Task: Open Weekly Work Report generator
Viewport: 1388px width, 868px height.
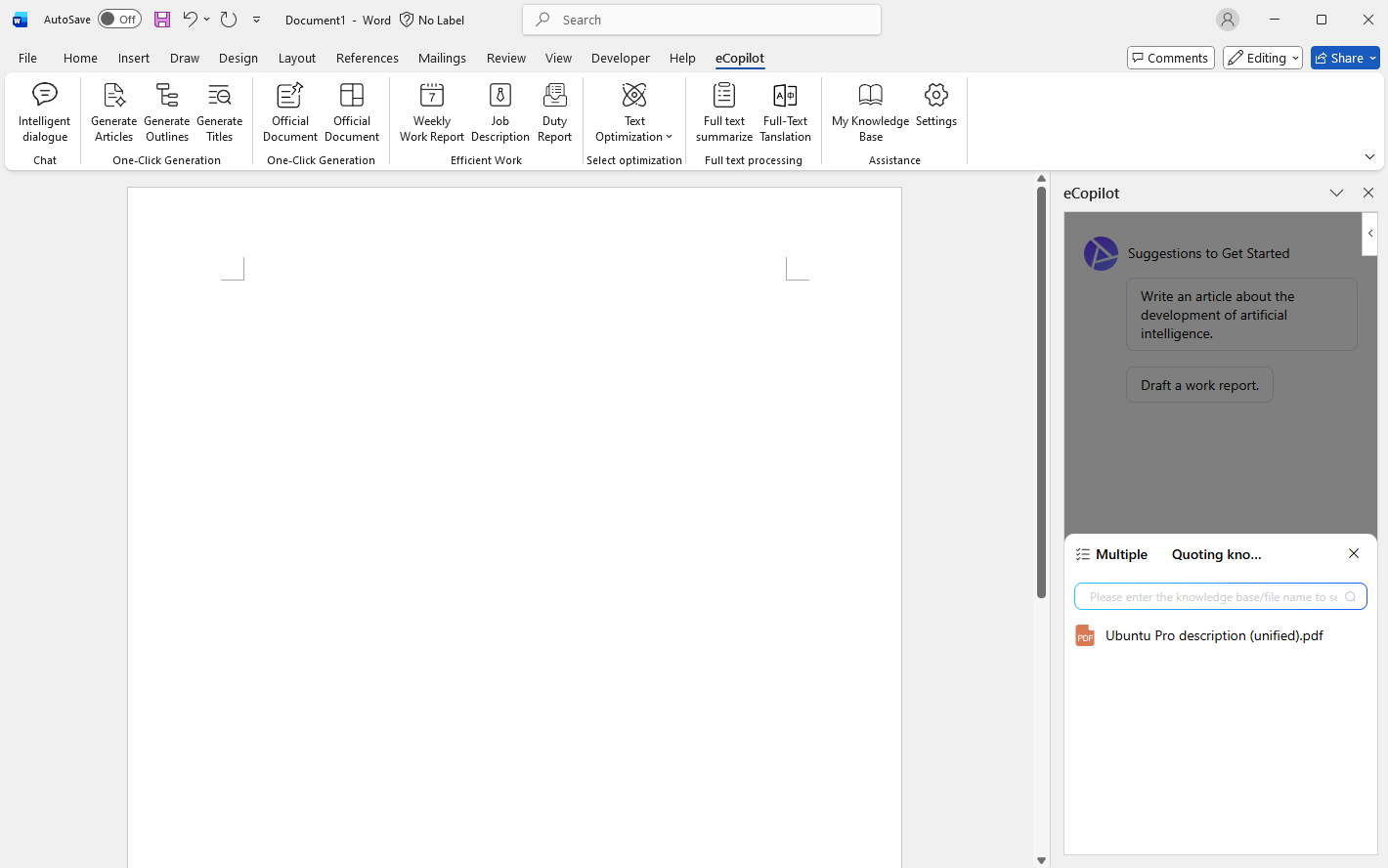Action: tap(431, 112)
